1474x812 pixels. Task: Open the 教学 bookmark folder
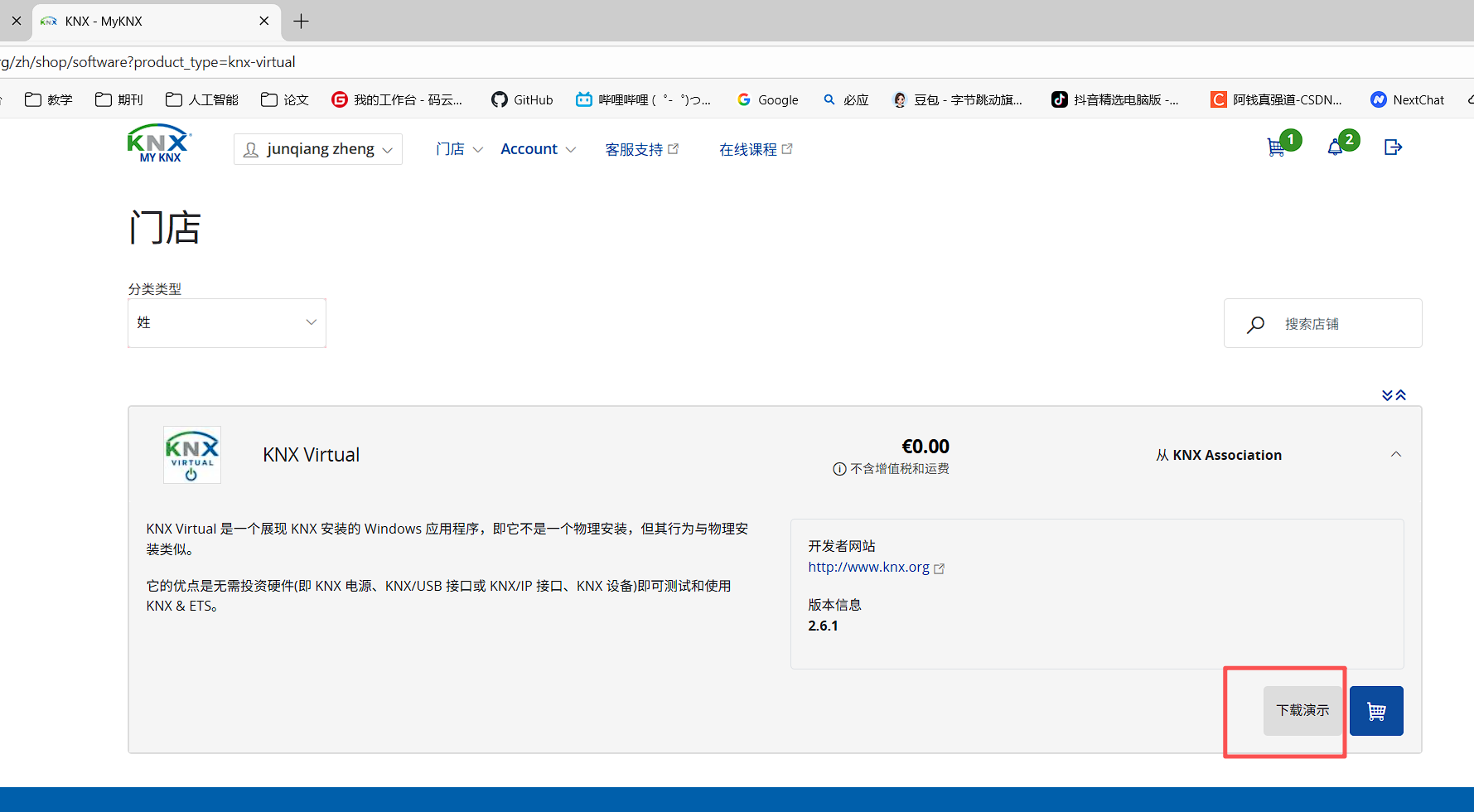pyautogui.click(x=49, y=99)
